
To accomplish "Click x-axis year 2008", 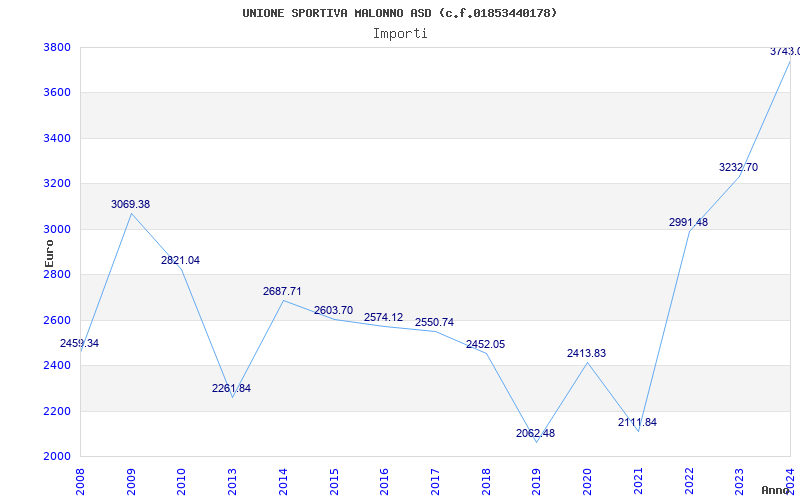I will (x=80, y=481).
